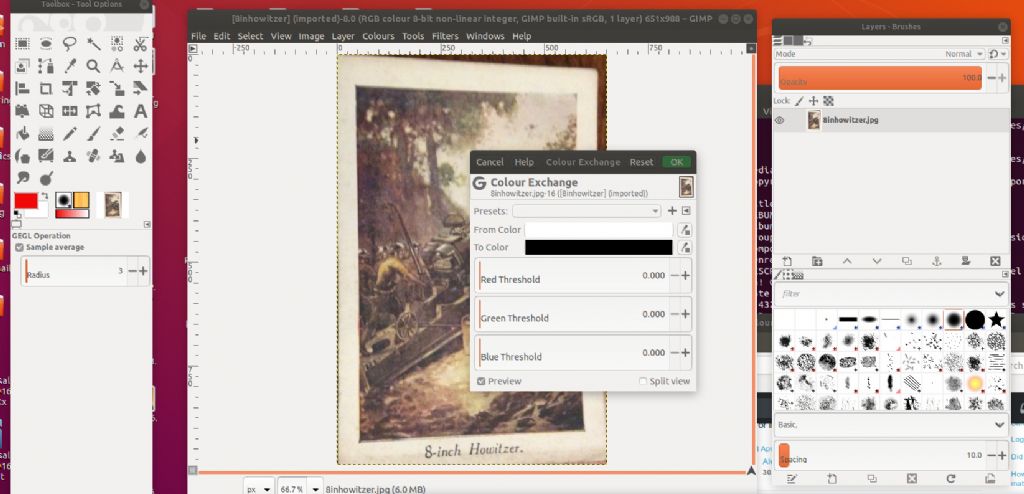Select the Fuzzy Select magic wand tool
Viewport: 1024px width, 494px height.
[x=93, y=44]
